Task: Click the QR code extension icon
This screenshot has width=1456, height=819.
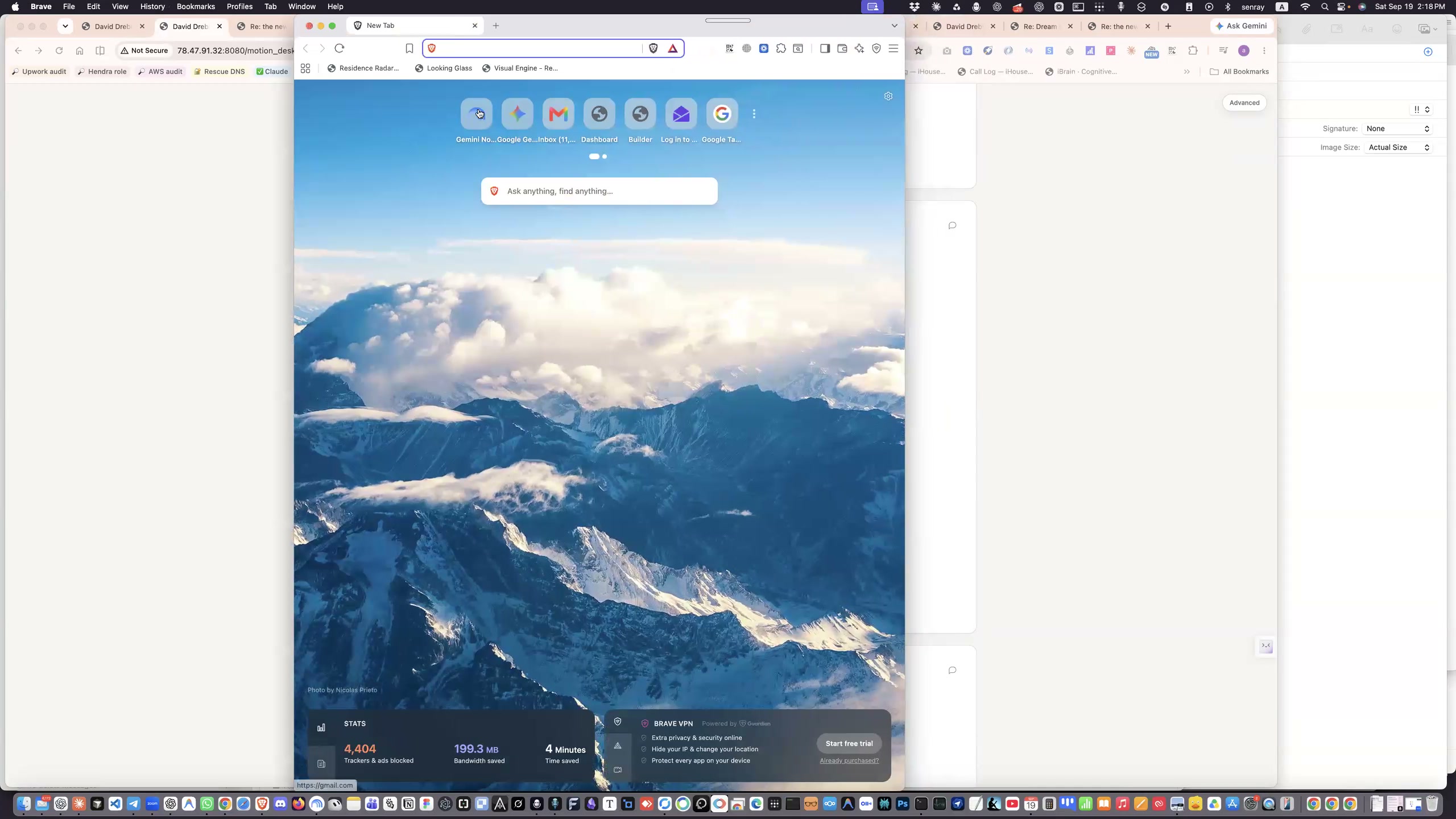Action: 730,48
